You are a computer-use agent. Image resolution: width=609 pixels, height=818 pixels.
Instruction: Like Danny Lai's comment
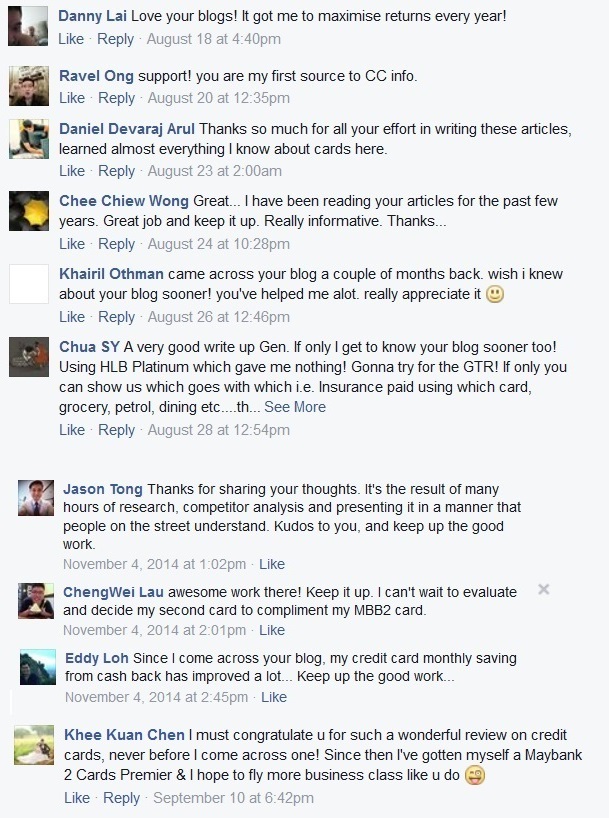(x=75, y=44)
